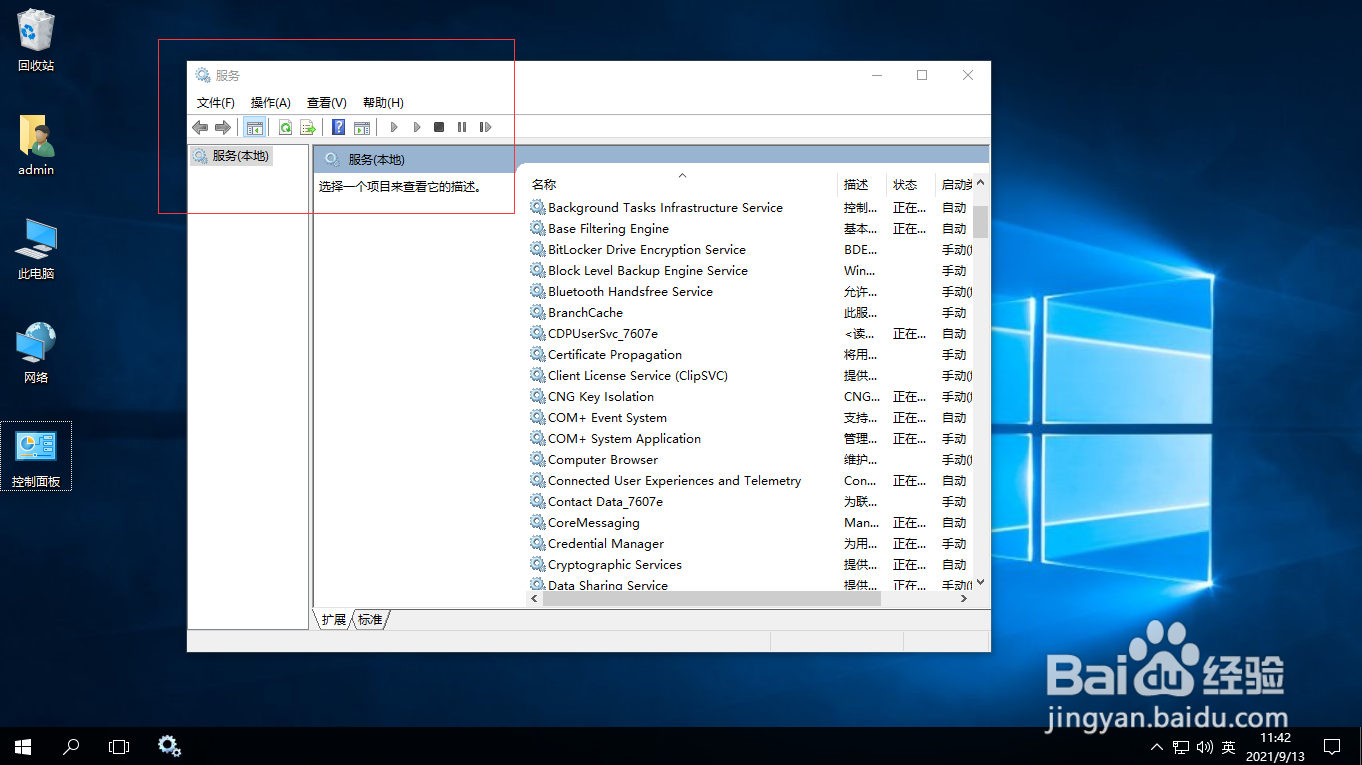1362x765 pixels.
Task: Click the Forward arrow in Services toolbar
Action: (x=223, y=127)
